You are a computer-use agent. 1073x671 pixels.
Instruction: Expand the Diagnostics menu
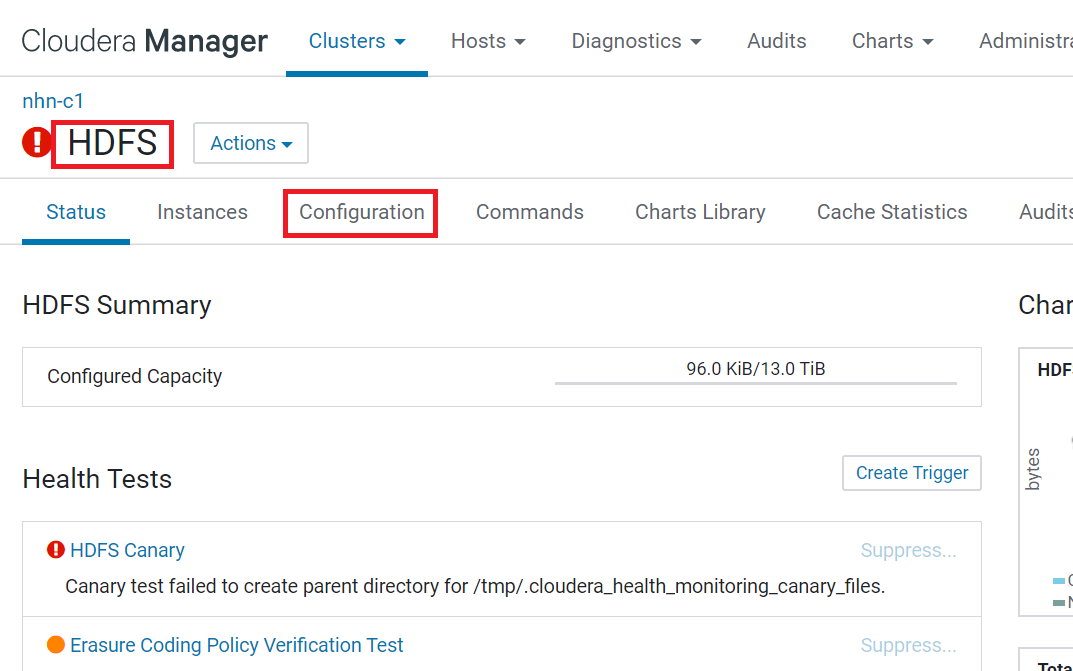click(x=636, y=41)
